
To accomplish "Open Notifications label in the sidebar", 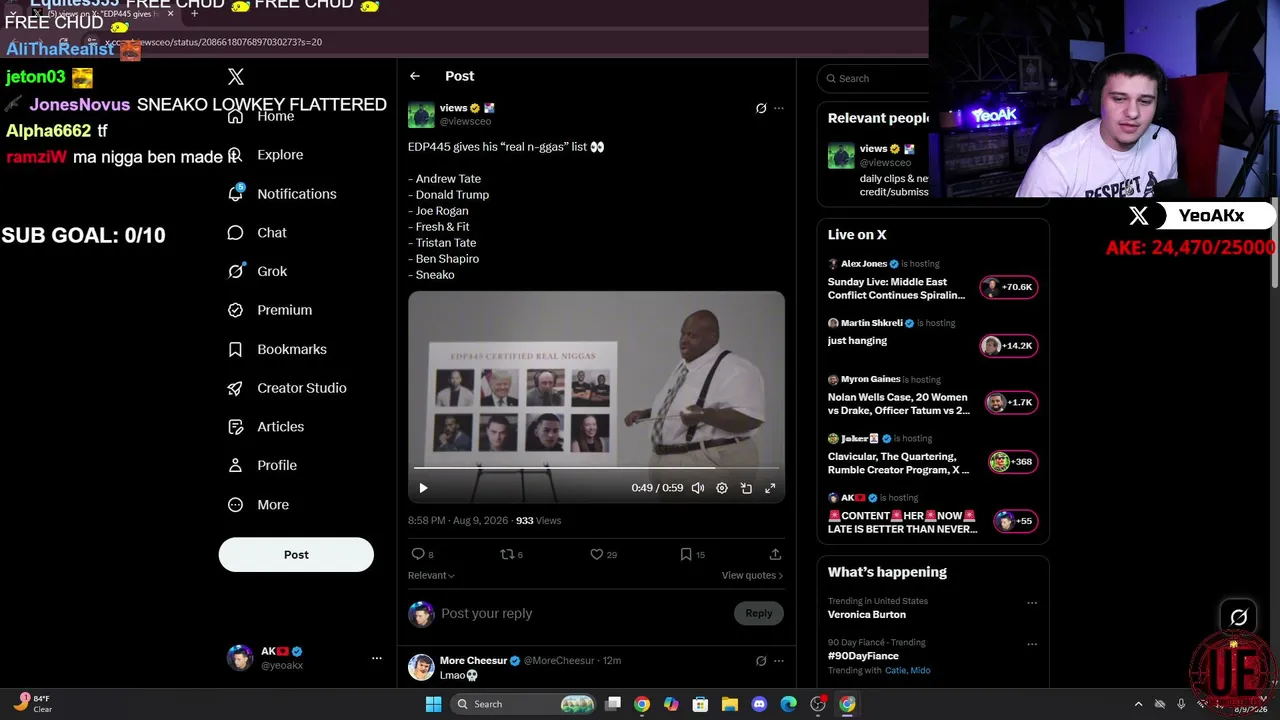I will [297, 194].
